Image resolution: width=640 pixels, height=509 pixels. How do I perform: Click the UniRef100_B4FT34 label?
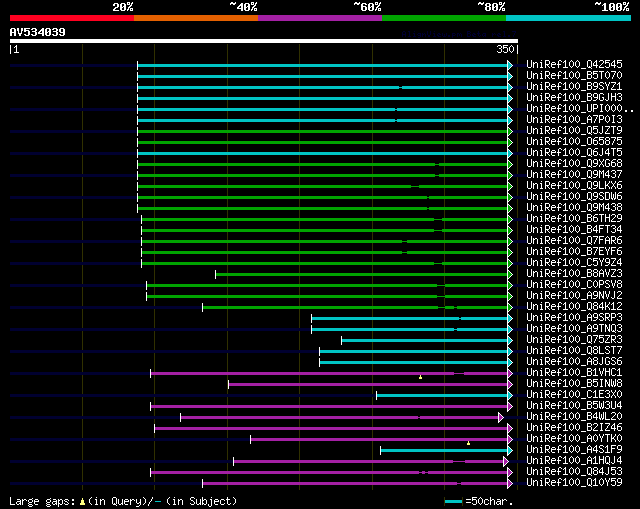pyautogui.click(x=574, y=230)
